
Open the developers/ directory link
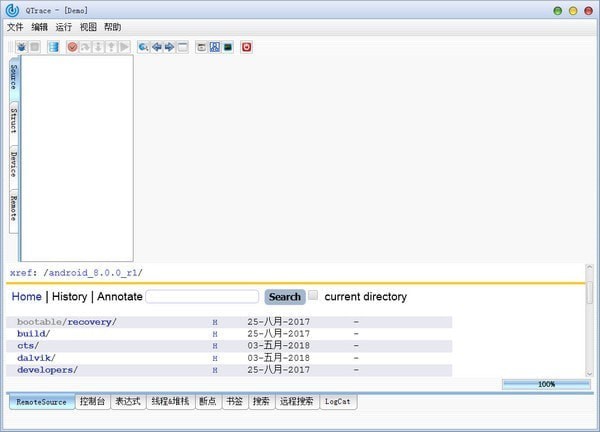pos(46,370)
